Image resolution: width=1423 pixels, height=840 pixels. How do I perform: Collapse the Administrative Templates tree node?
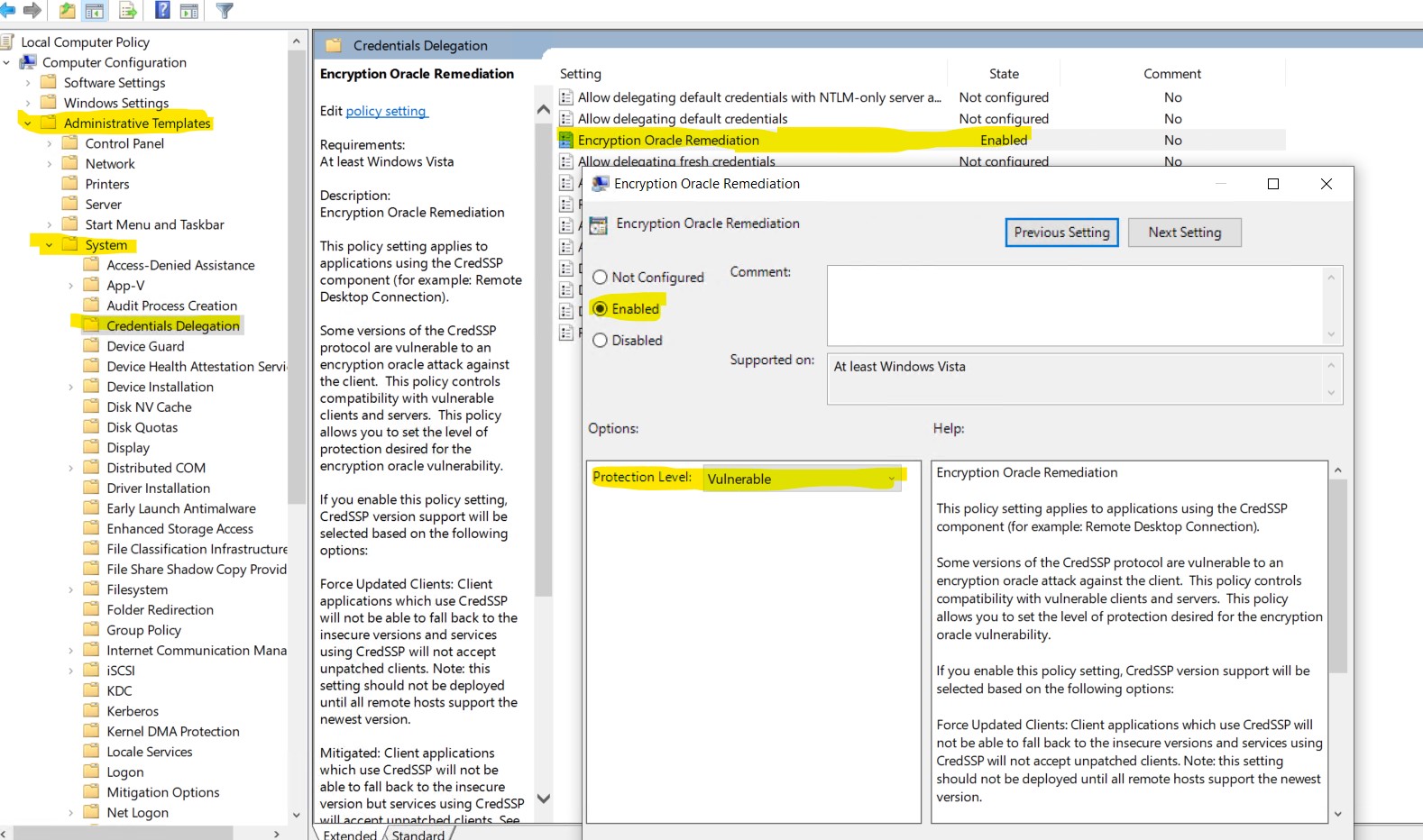click(28, 123)
